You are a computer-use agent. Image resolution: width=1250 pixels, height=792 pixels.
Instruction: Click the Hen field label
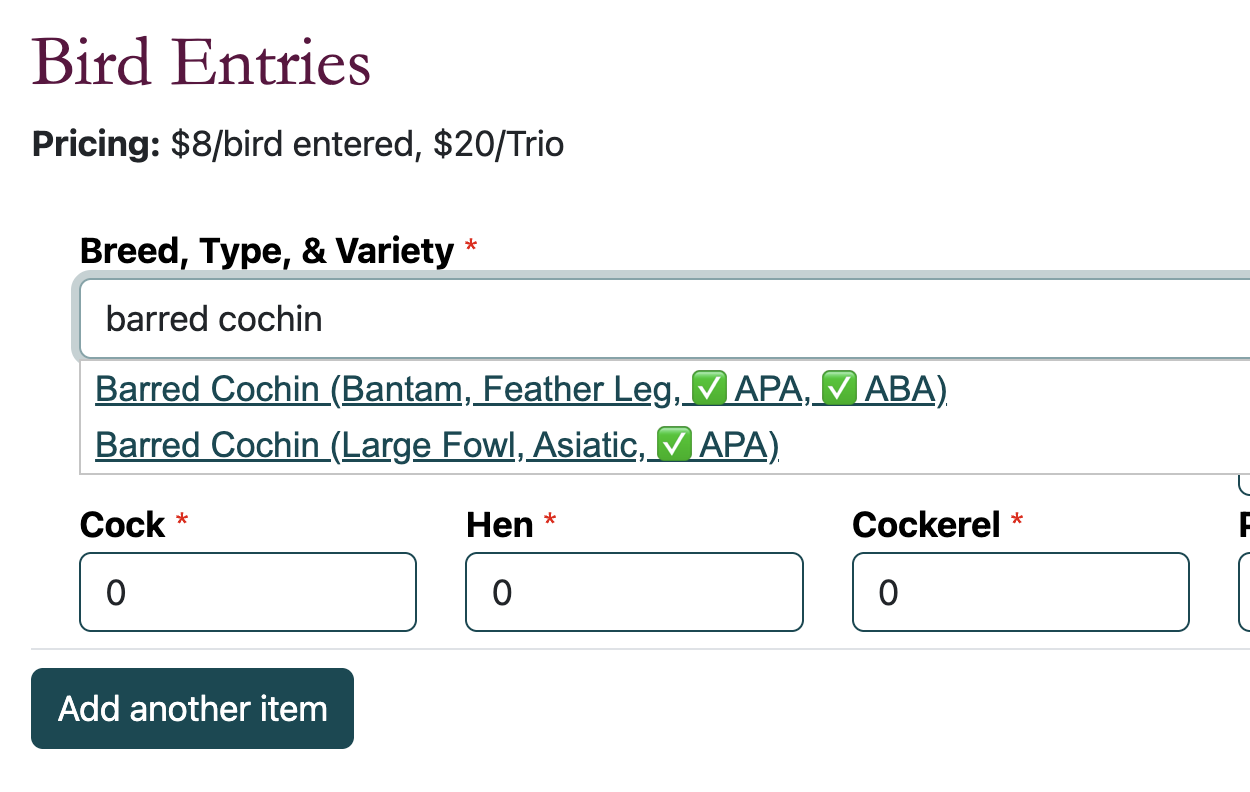click(499, 524)
